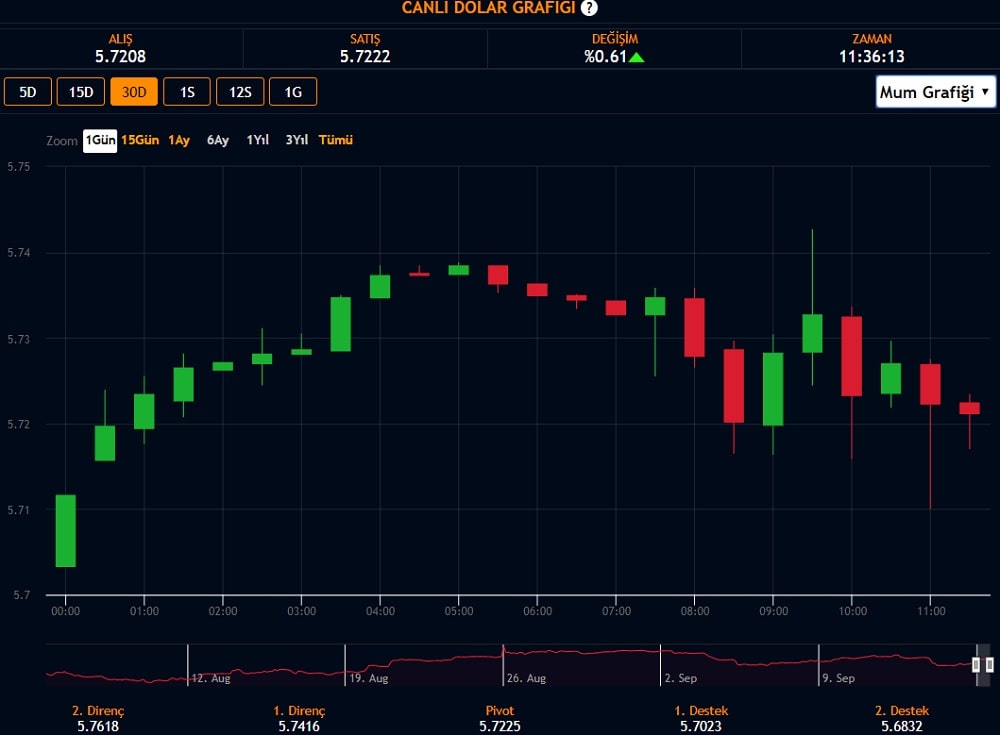Set zoom to 6Ay
The width and height of the screenshot is (1000, 735).
pyautogui.click(x=217, y=140)
